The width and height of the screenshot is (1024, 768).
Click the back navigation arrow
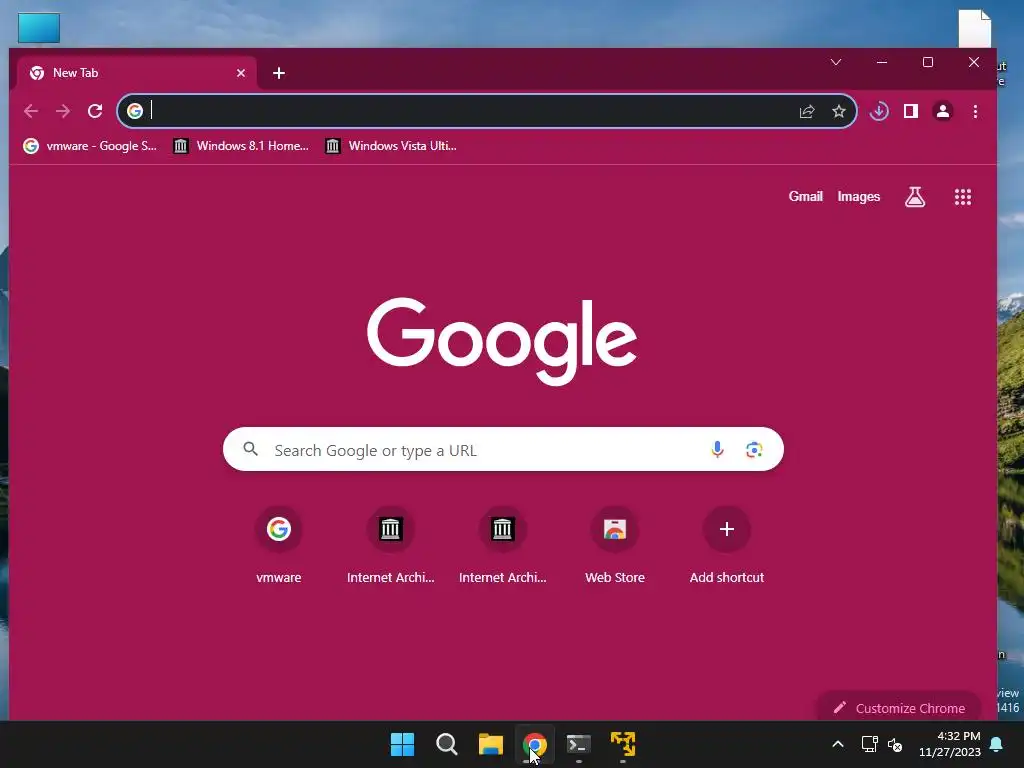coord(31,111)
